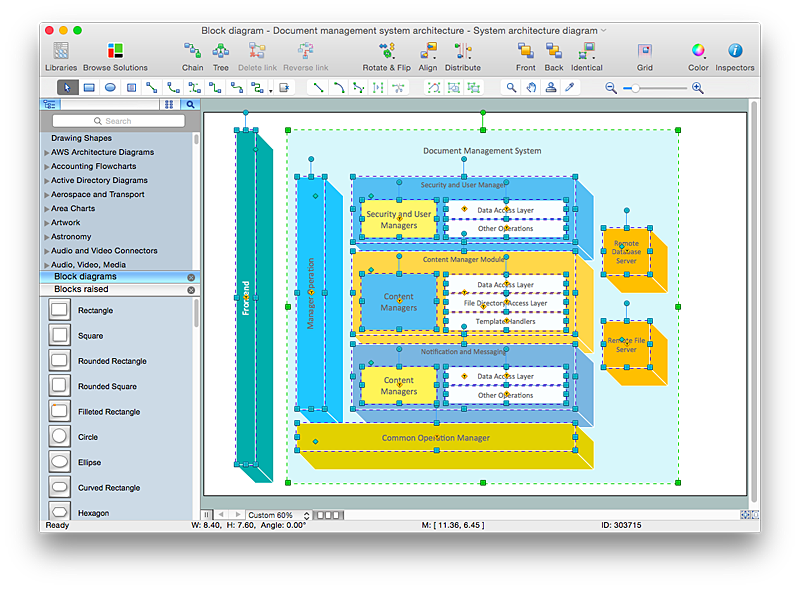Image resolution: width=800 pixels, height=589 pixels.
Task: Select the hand pan tool
Action: click(x=531, y=88)
